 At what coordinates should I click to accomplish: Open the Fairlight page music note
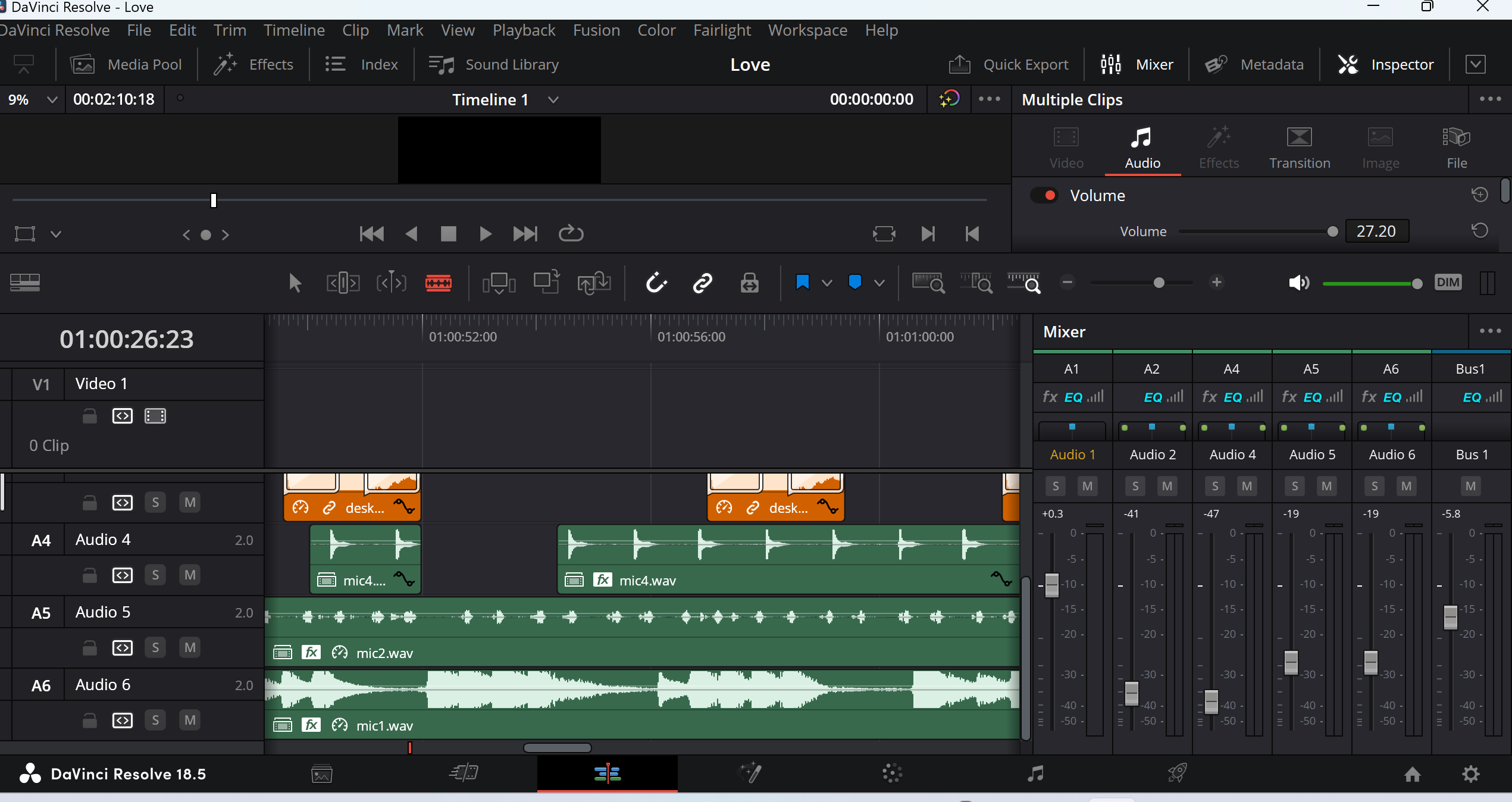coord(1035,773)
